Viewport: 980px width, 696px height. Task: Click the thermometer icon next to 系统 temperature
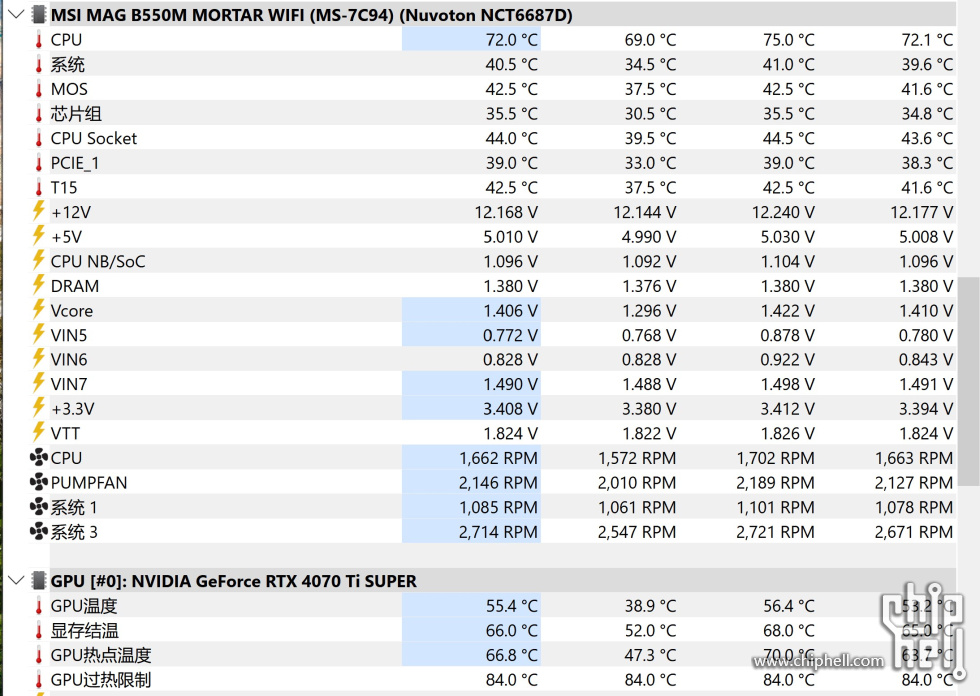point(39,64)
